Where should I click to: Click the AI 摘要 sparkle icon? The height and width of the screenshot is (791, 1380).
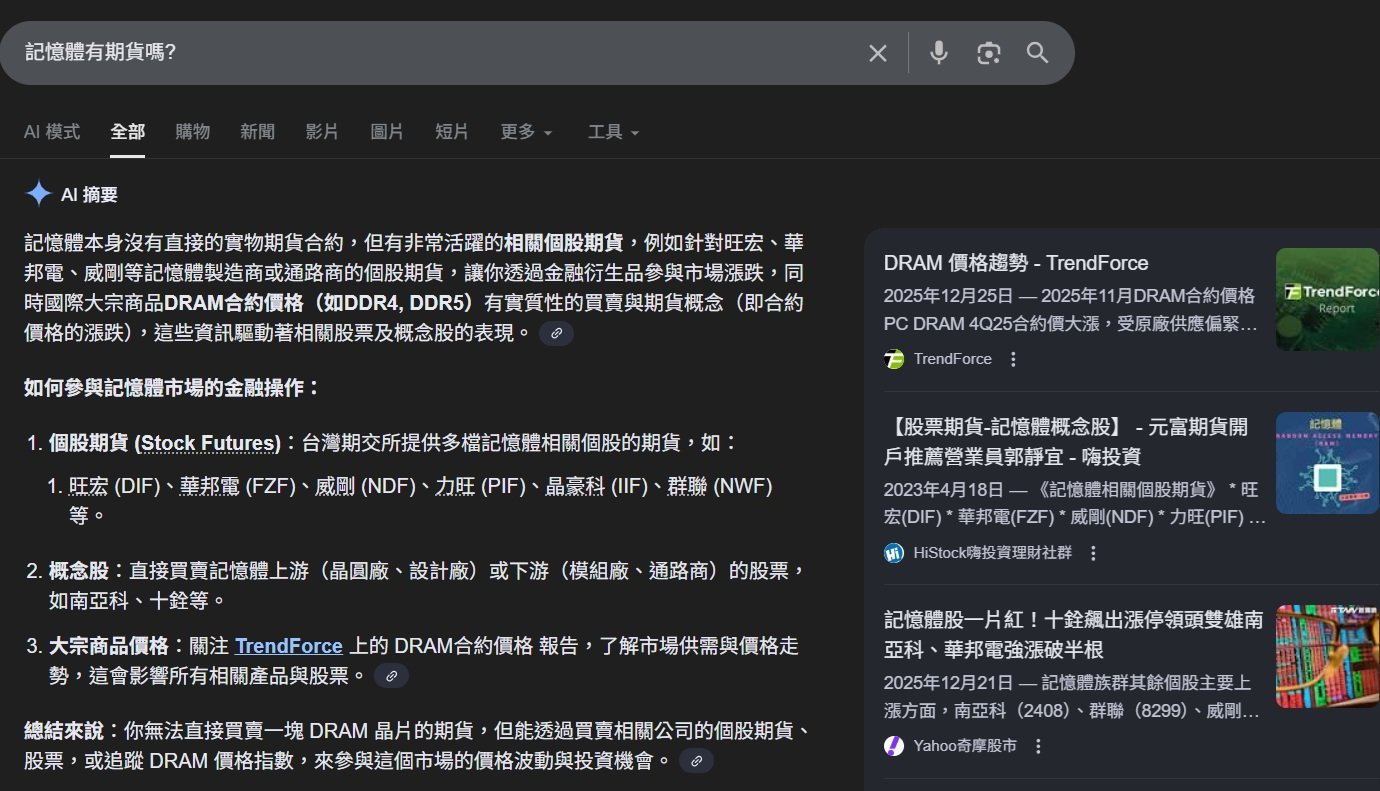click(x=37, y=193)
